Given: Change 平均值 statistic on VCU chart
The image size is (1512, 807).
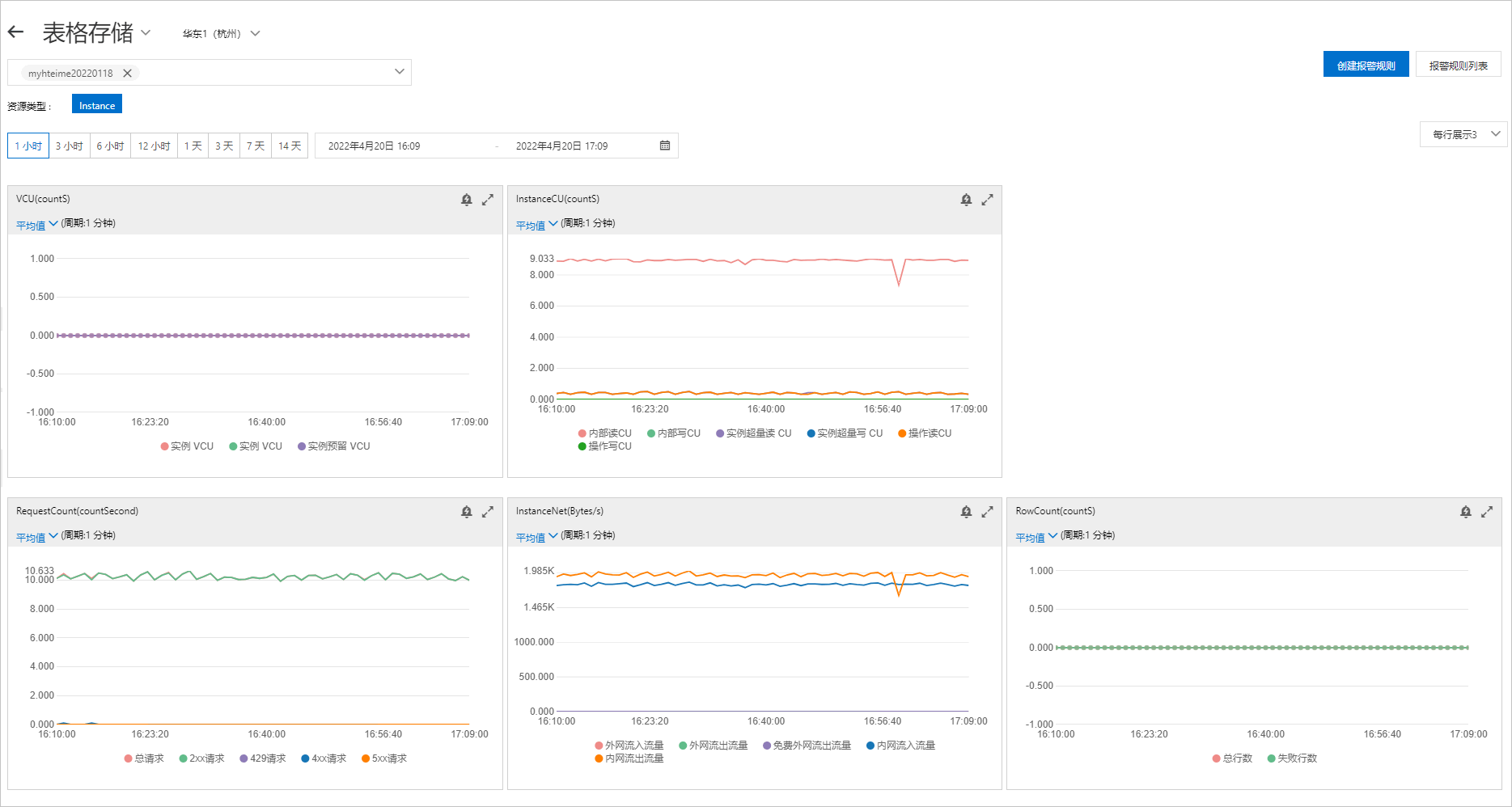Looking at the screenshot, I should 37,225.
